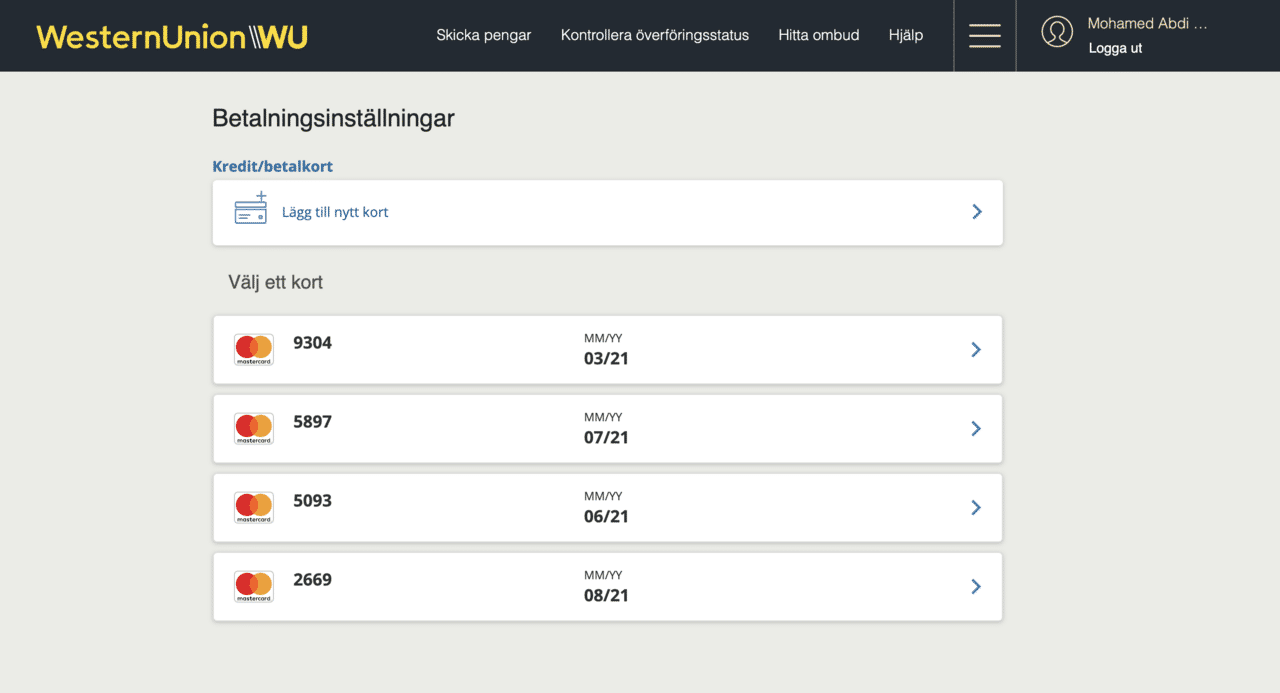The width and height of the screenshot is (1280, 693).
Task: Click the Mohamed Abdi account name
Action: click(x=1147, y=22)
